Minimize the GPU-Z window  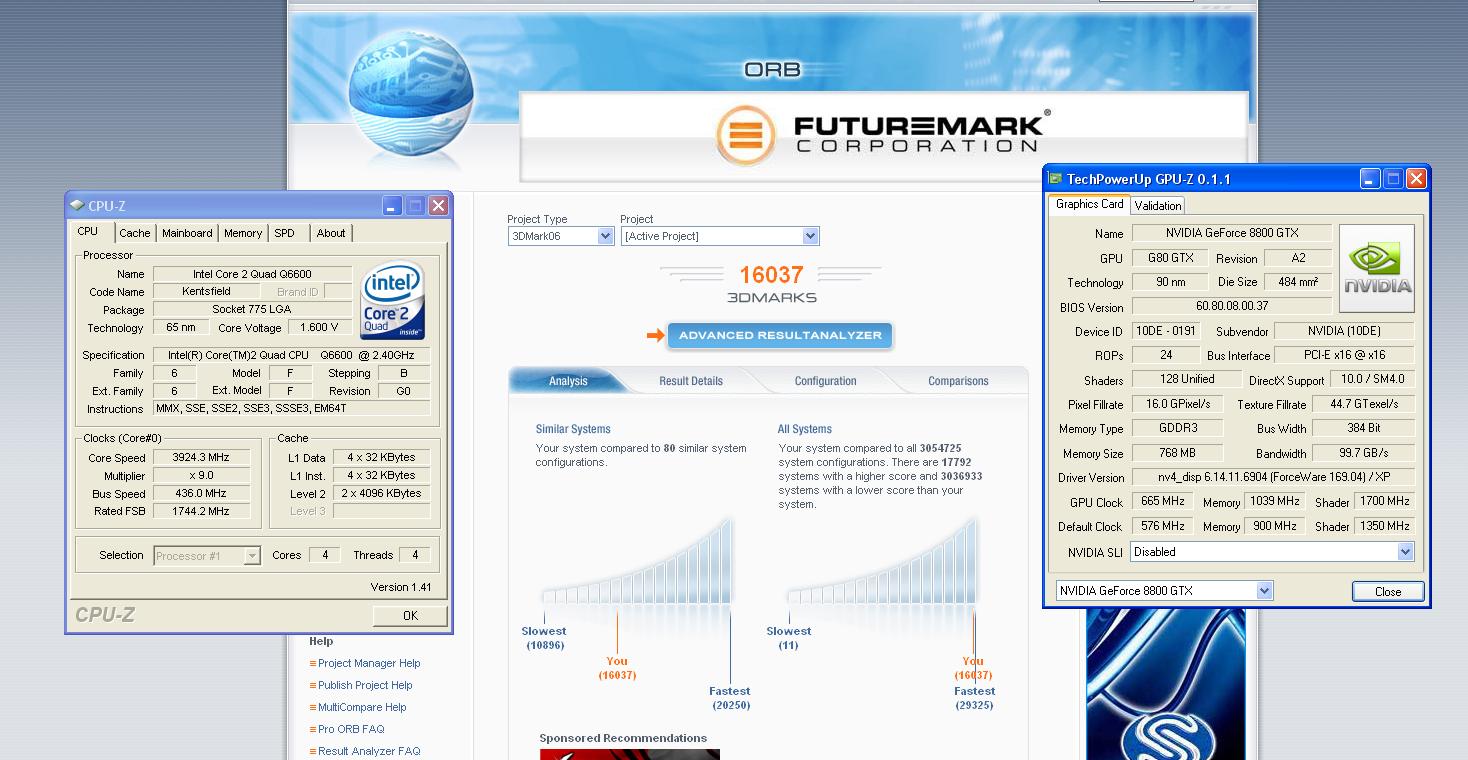[x=1370, y=179]
